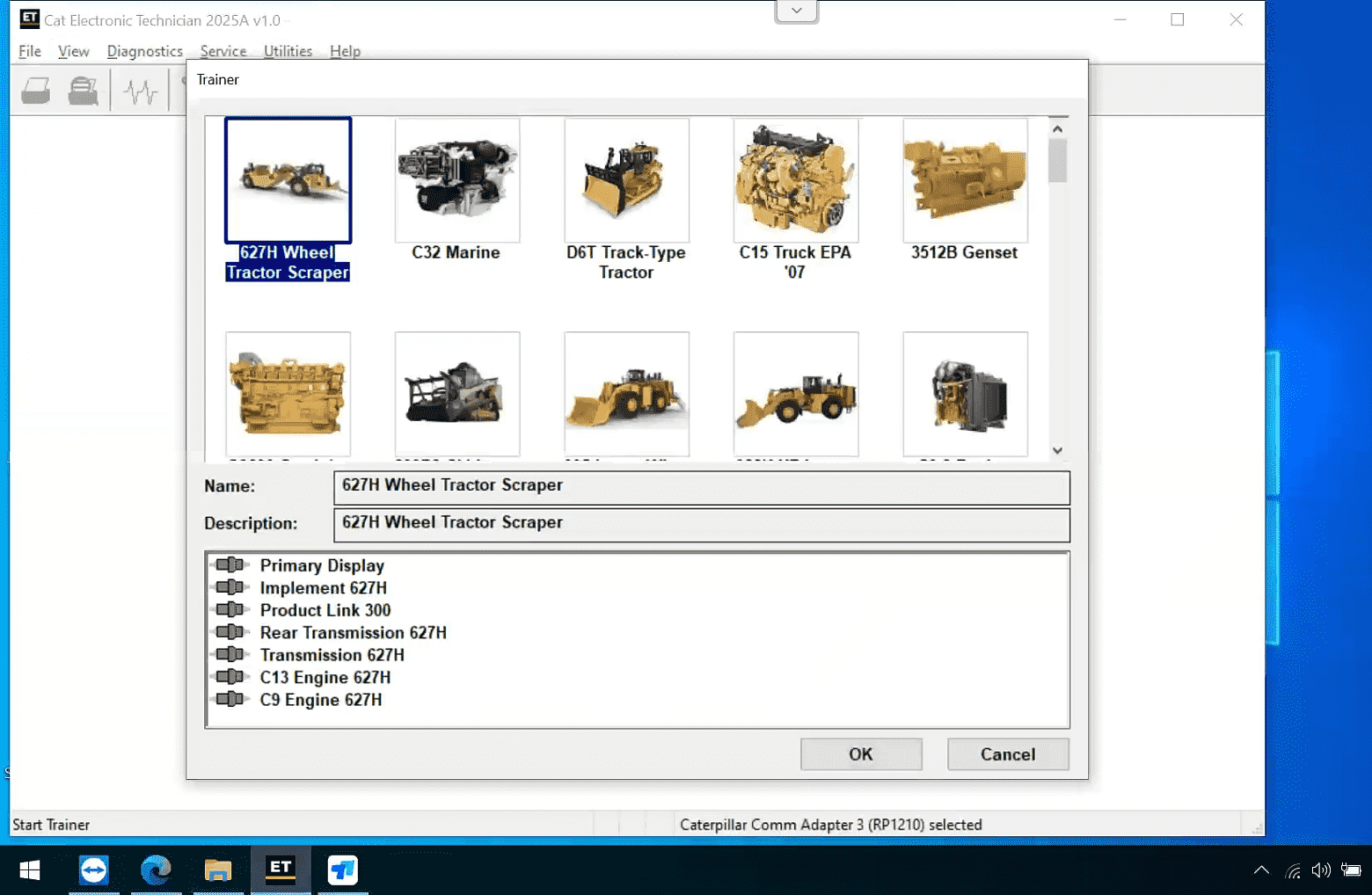Open Cat ET from the taskbar
1372x895 pixels.
281,870
